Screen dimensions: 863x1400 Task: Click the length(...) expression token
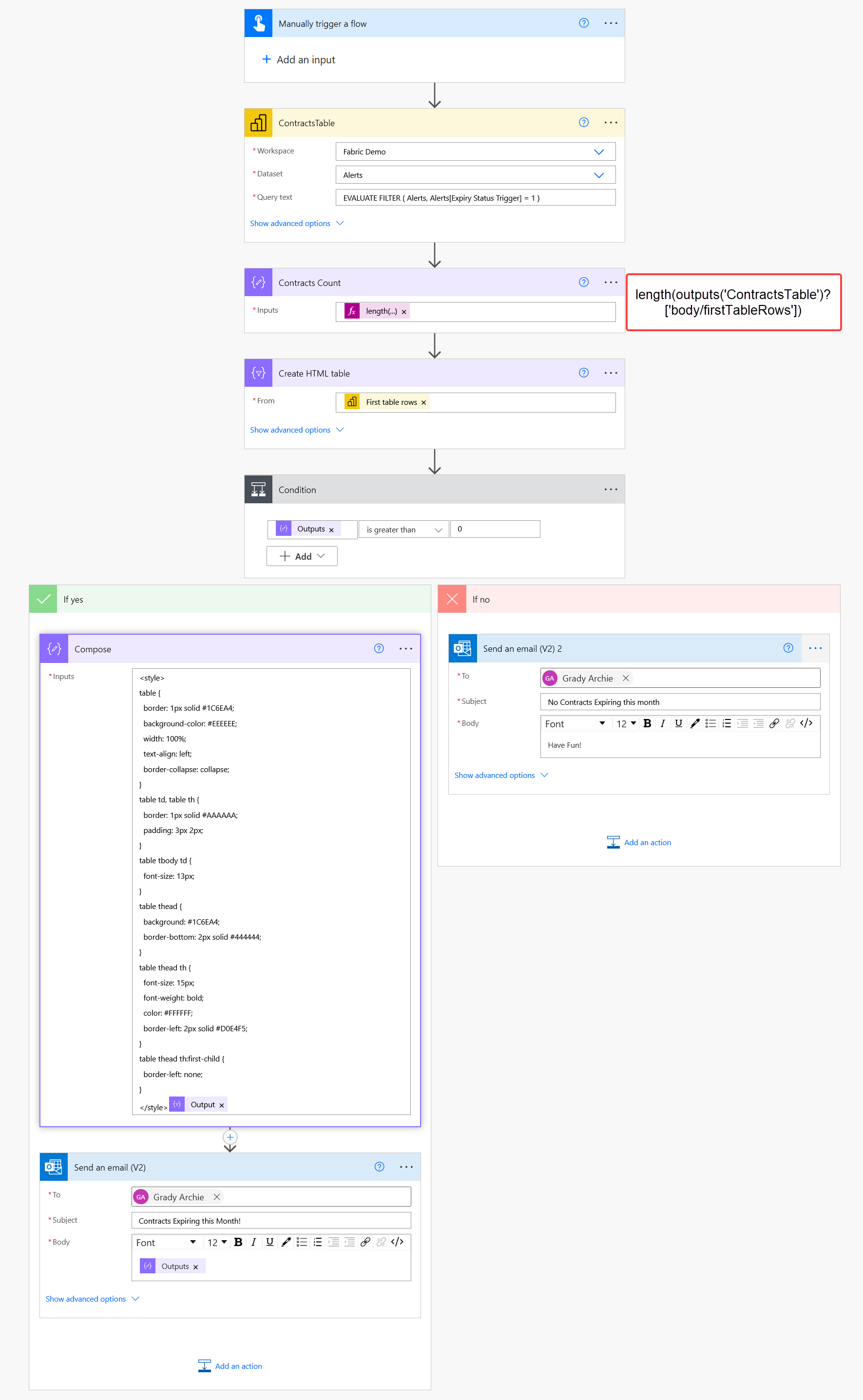pyautogui.click(x=377, y=311)
